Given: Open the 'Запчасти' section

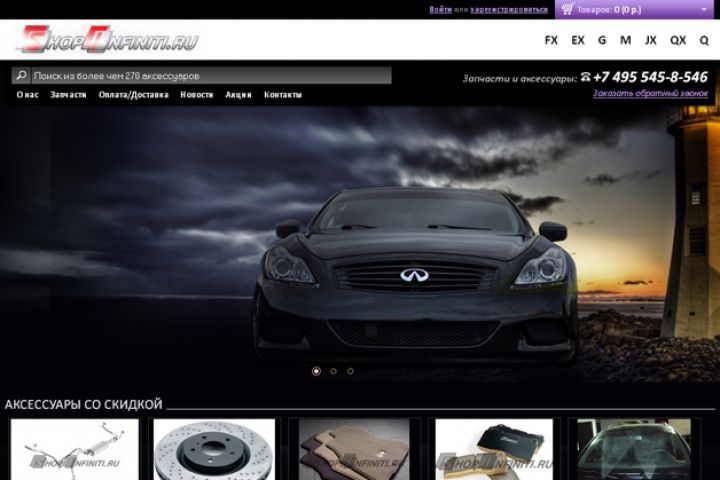Looking at the screenshot, I should (x=68, y=95).
